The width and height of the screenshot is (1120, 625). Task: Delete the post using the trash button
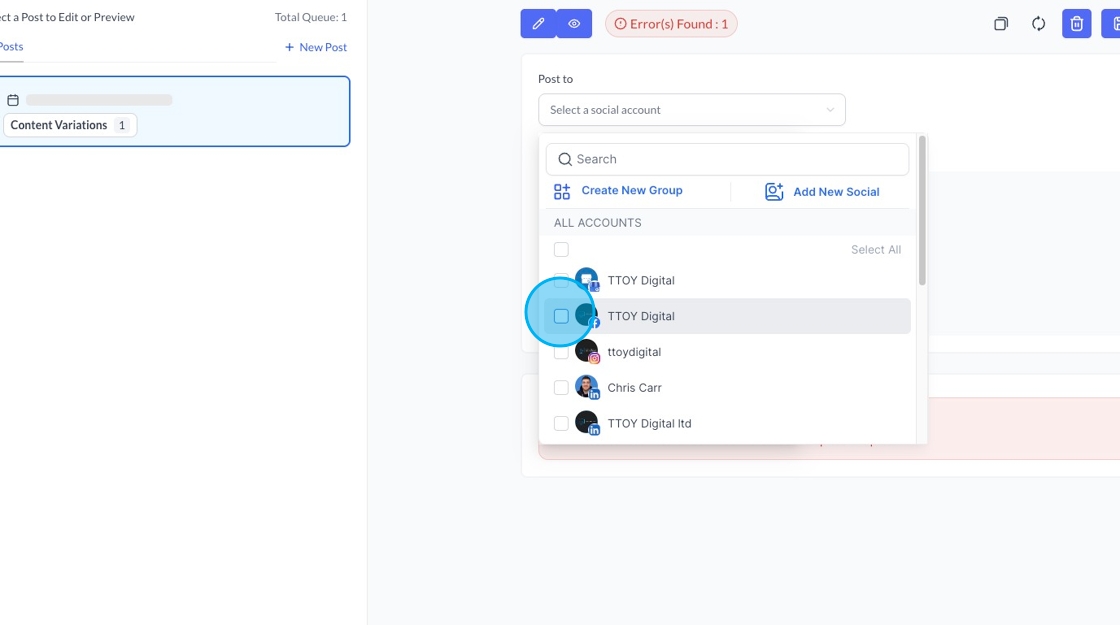pos(1076,24)
